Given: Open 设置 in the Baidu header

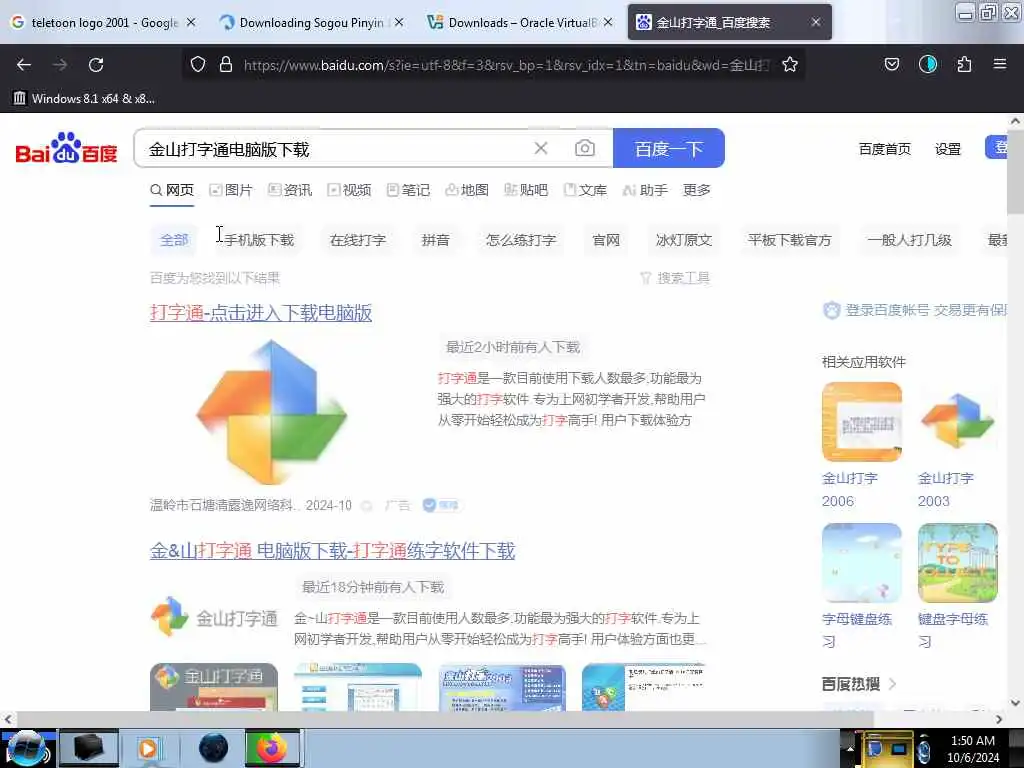Looking at the screenshot, I should pyautogui.click(x=948, y=149).
